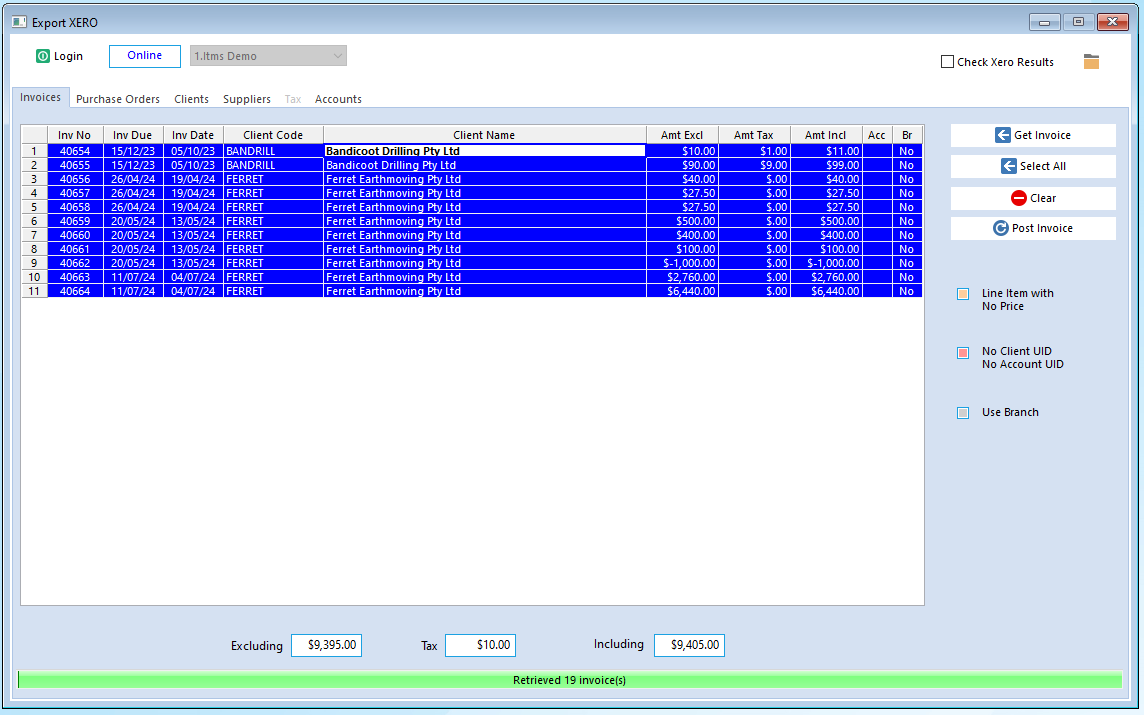Click the Inv Date column header
Image resolution: width=1144 pixels, height=715 pixels.
pos(193,135)
